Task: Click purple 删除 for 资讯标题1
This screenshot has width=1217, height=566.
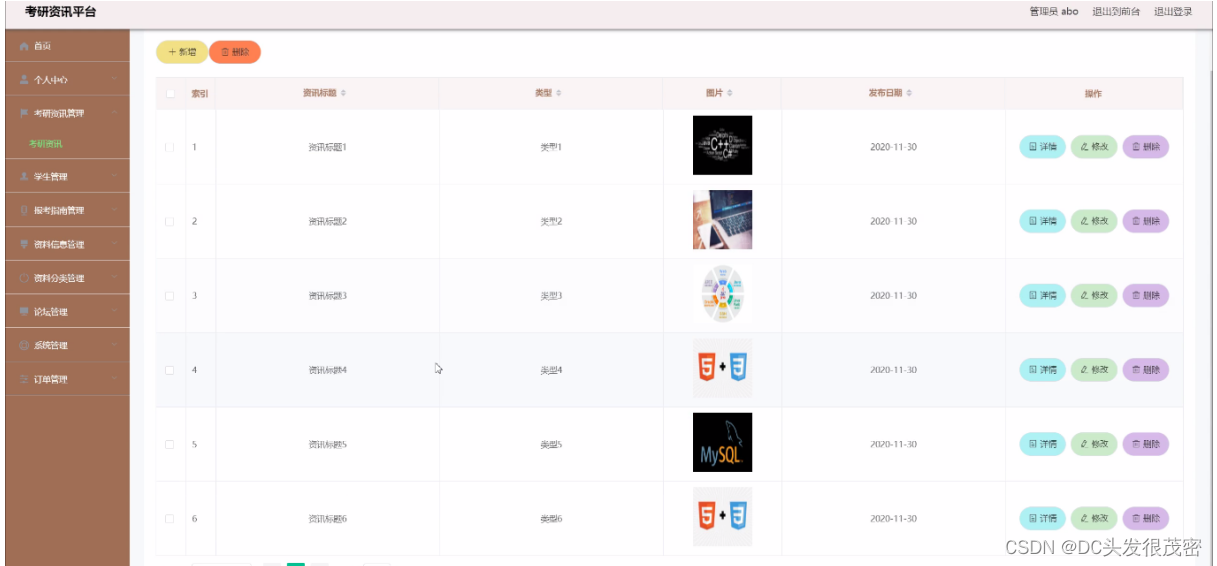Action: point(1146,147)
